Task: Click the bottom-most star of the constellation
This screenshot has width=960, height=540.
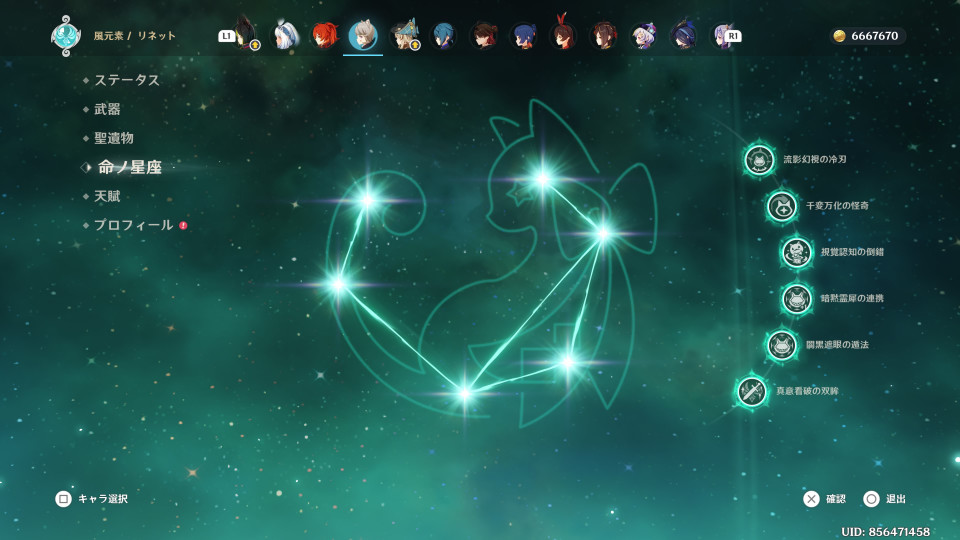Action: (465, 393)
